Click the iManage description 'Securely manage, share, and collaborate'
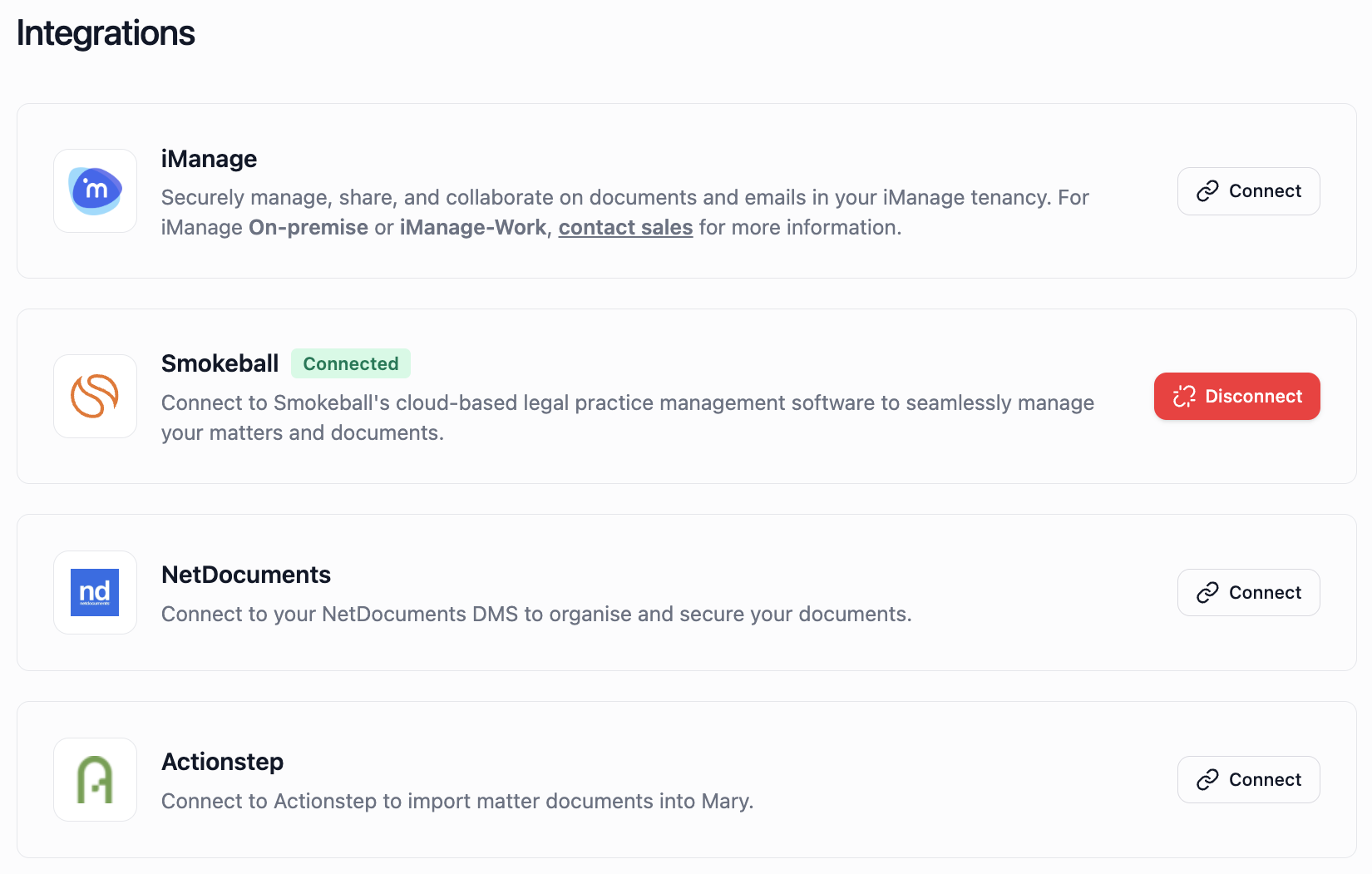 click(625, 212)
